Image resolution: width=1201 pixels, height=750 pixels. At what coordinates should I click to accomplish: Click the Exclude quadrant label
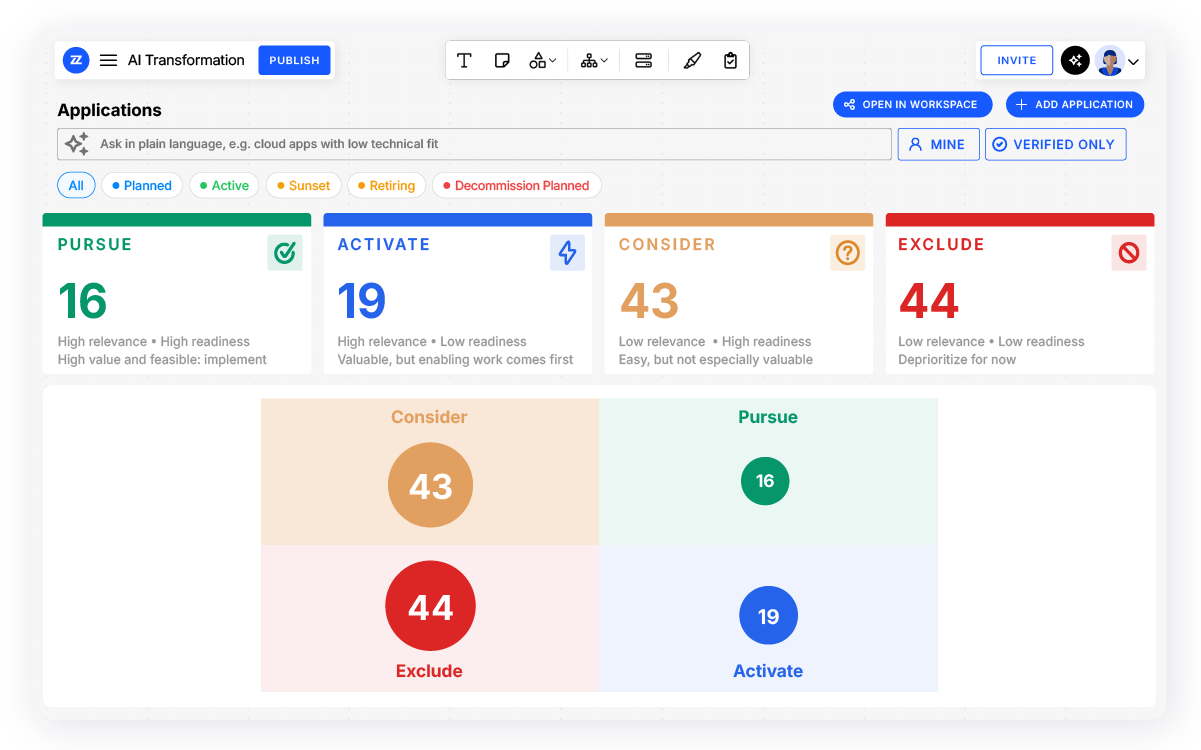click(429, 671)
